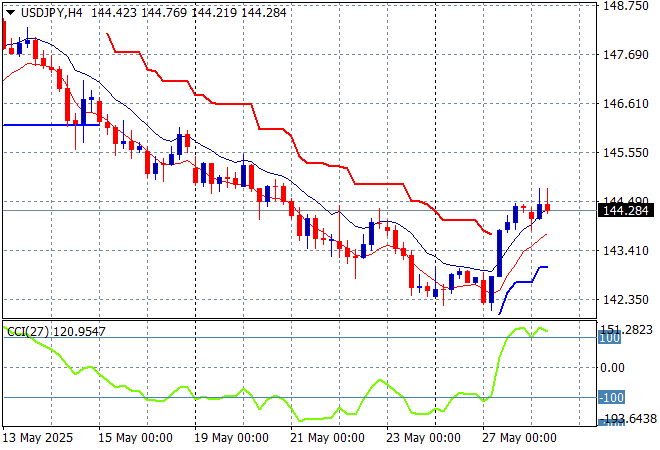The width and height of the screenshot is (660, 450).
Task: Click the blue stepped line under recent candles
Action: [525, 280]
